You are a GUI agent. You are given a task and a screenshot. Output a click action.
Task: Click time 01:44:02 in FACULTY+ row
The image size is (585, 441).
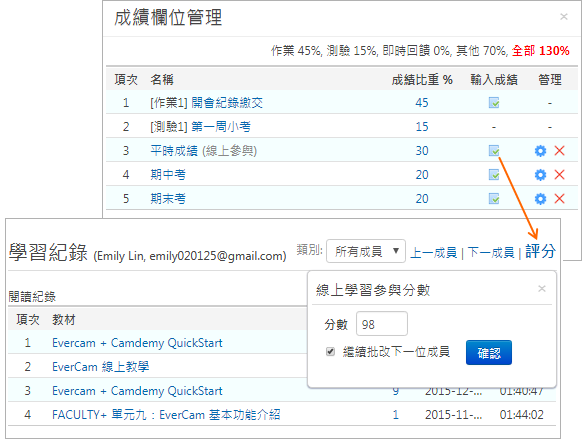522,415
